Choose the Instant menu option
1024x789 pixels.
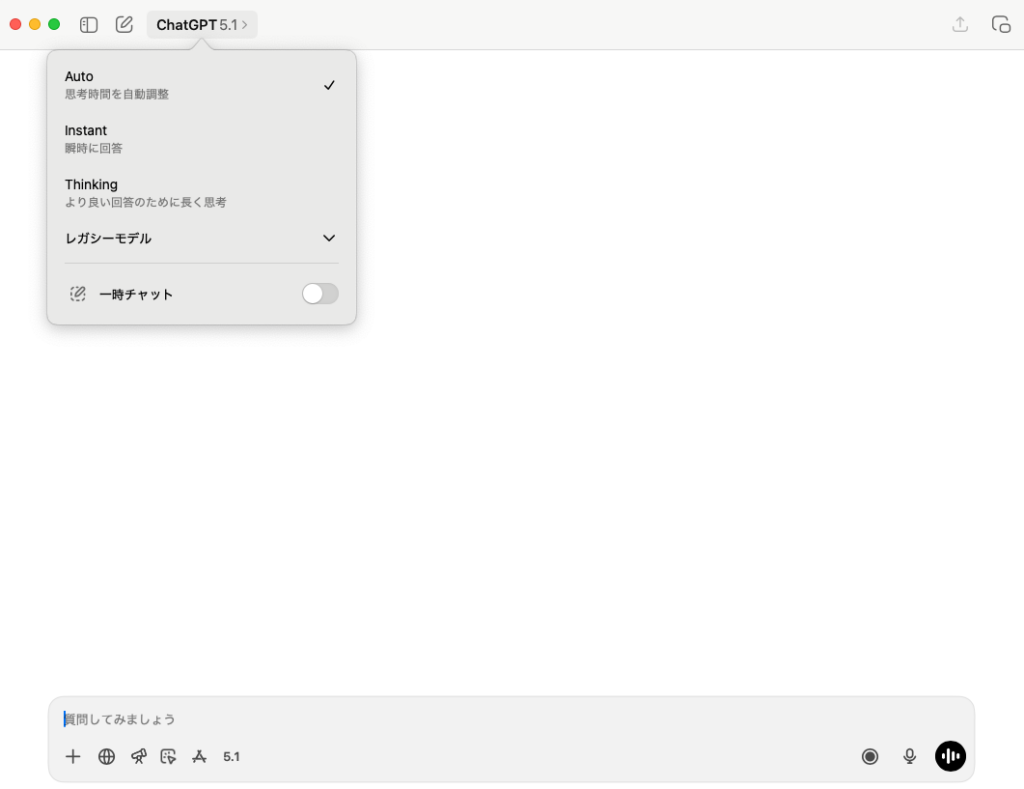coord(201,139)
